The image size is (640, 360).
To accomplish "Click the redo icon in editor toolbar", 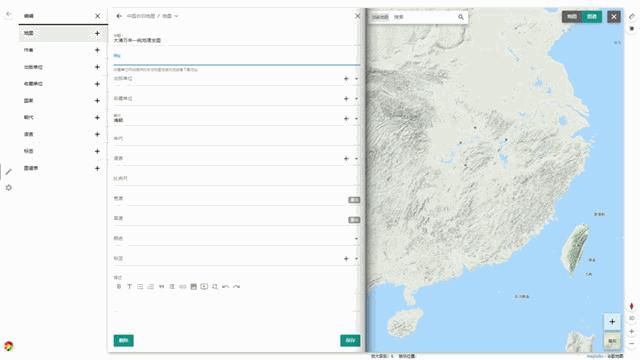I will pos(236,287).
